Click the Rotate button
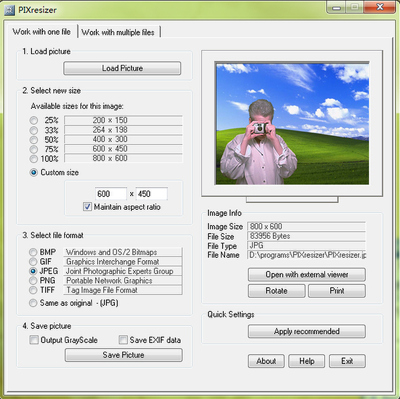 point(276,291)
